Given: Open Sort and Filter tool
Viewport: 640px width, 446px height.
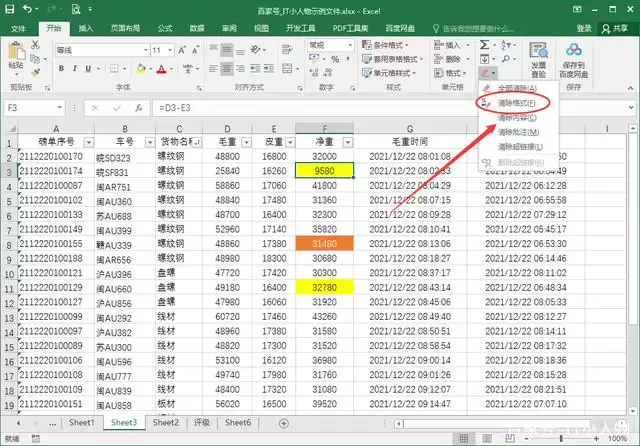Looking at the screenshot, I should pos(506,45).
